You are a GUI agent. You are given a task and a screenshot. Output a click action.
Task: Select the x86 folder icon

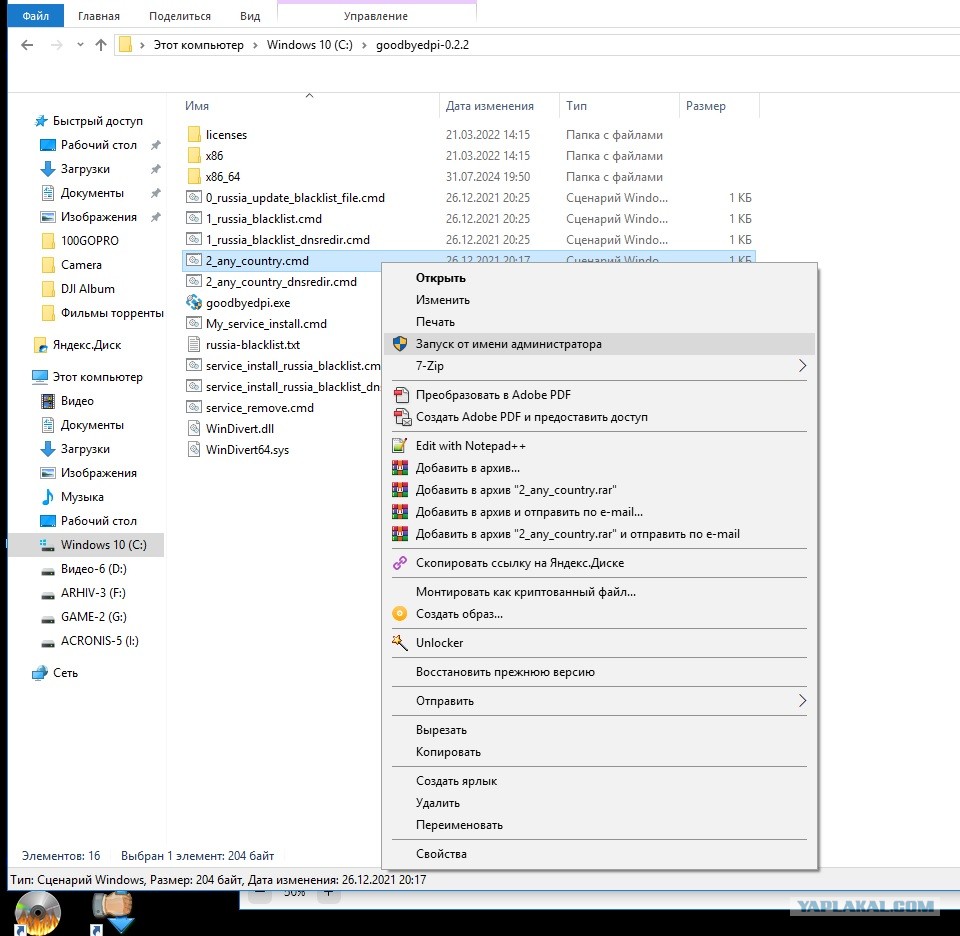(194, 155)
